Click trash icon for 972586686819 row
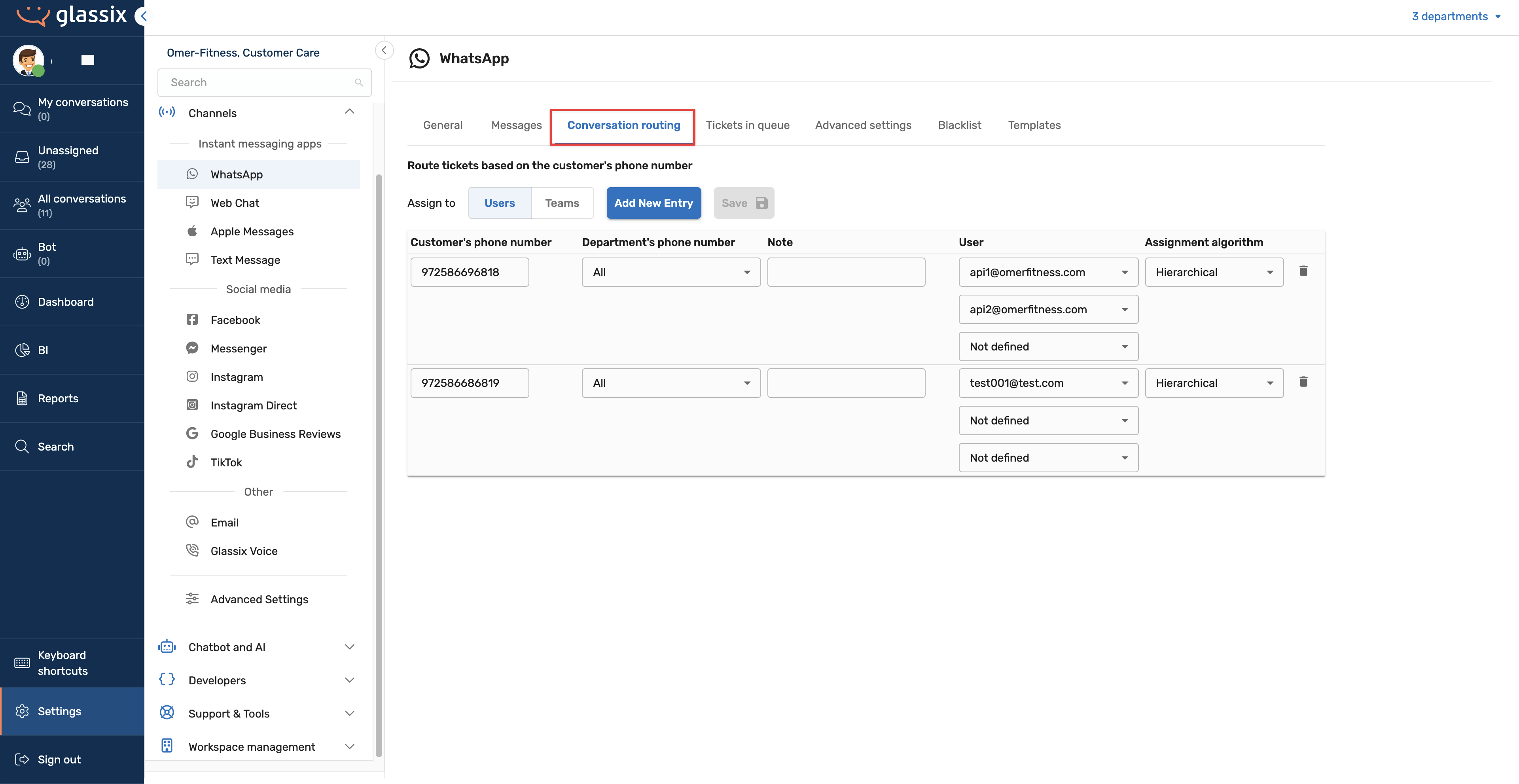 1303,382
